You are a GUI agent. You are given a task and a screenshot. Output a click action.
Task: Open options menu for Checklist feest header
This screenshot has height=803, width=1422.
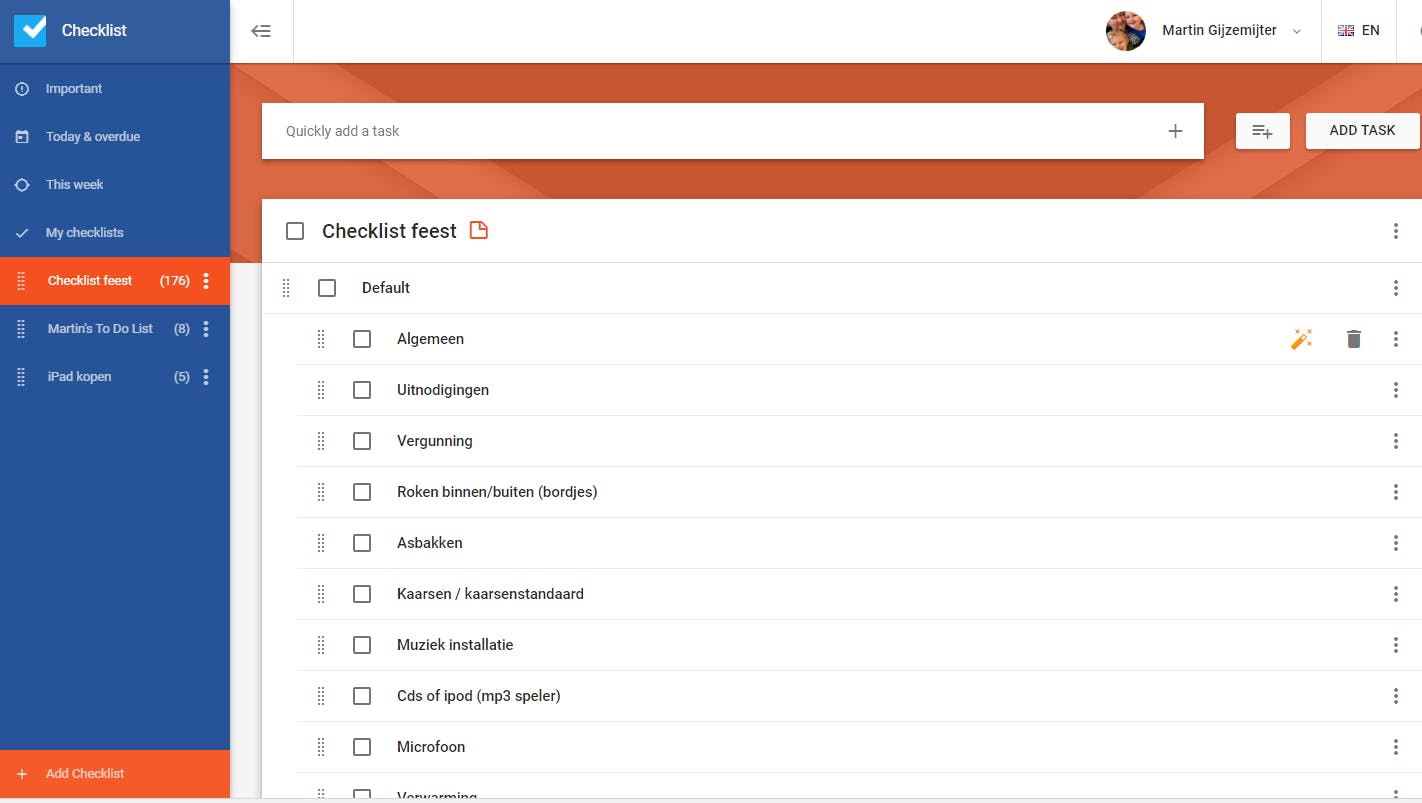tap(1396, 231)
